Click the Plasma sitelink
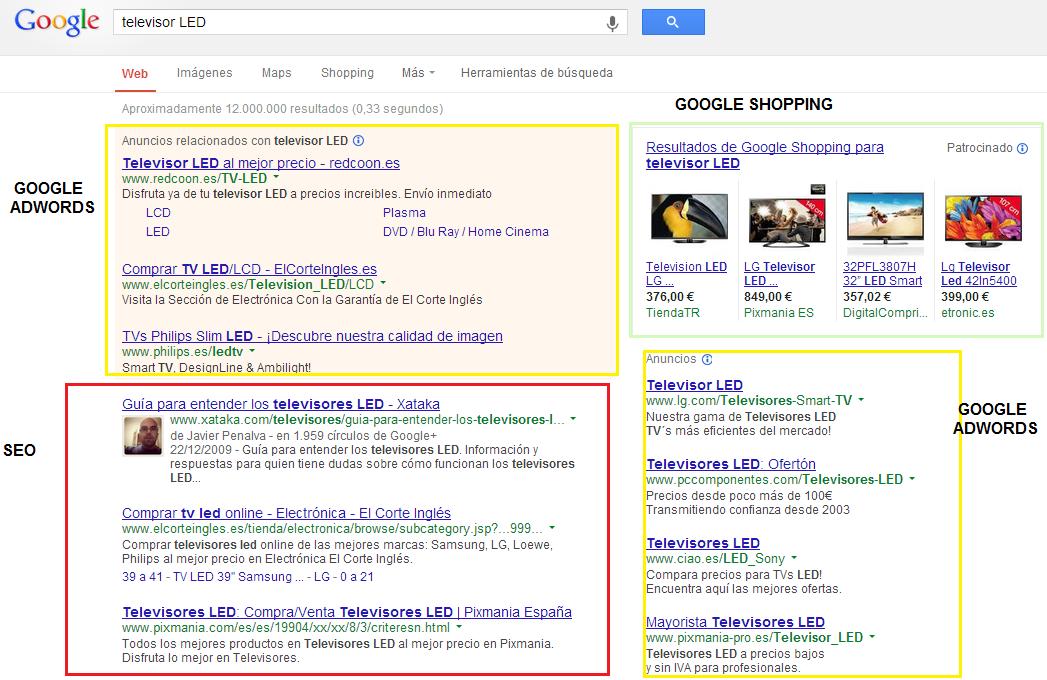The image size is (1047, 680). [x=404, y=212]
